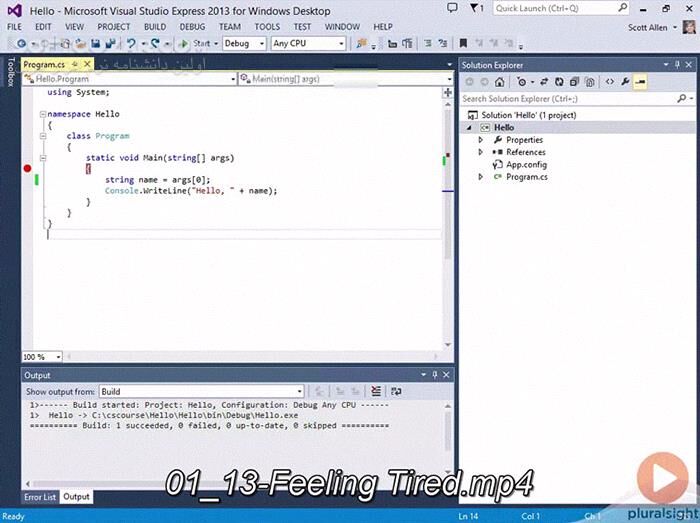
Task: Toggle Word Wrap in the Output panel
Action: pos(396,391)
